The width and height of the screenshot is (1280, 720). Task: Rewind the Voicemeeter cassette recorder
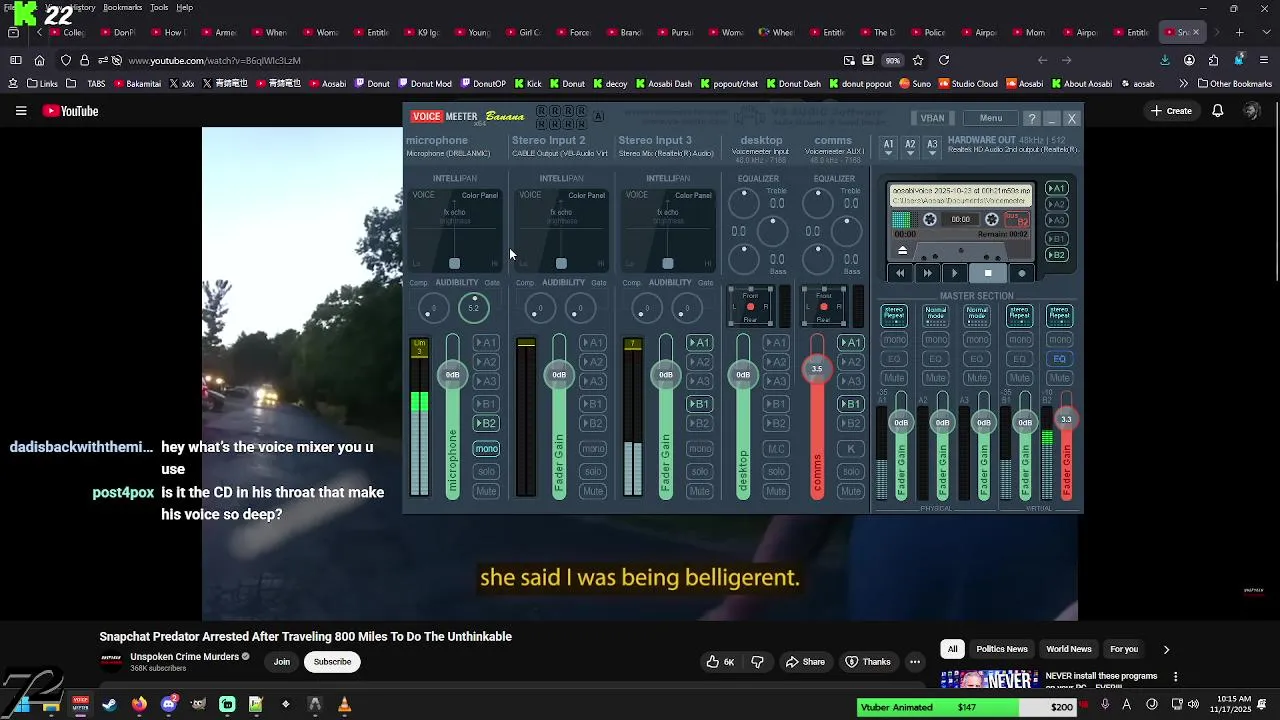(x=900, y=273)
